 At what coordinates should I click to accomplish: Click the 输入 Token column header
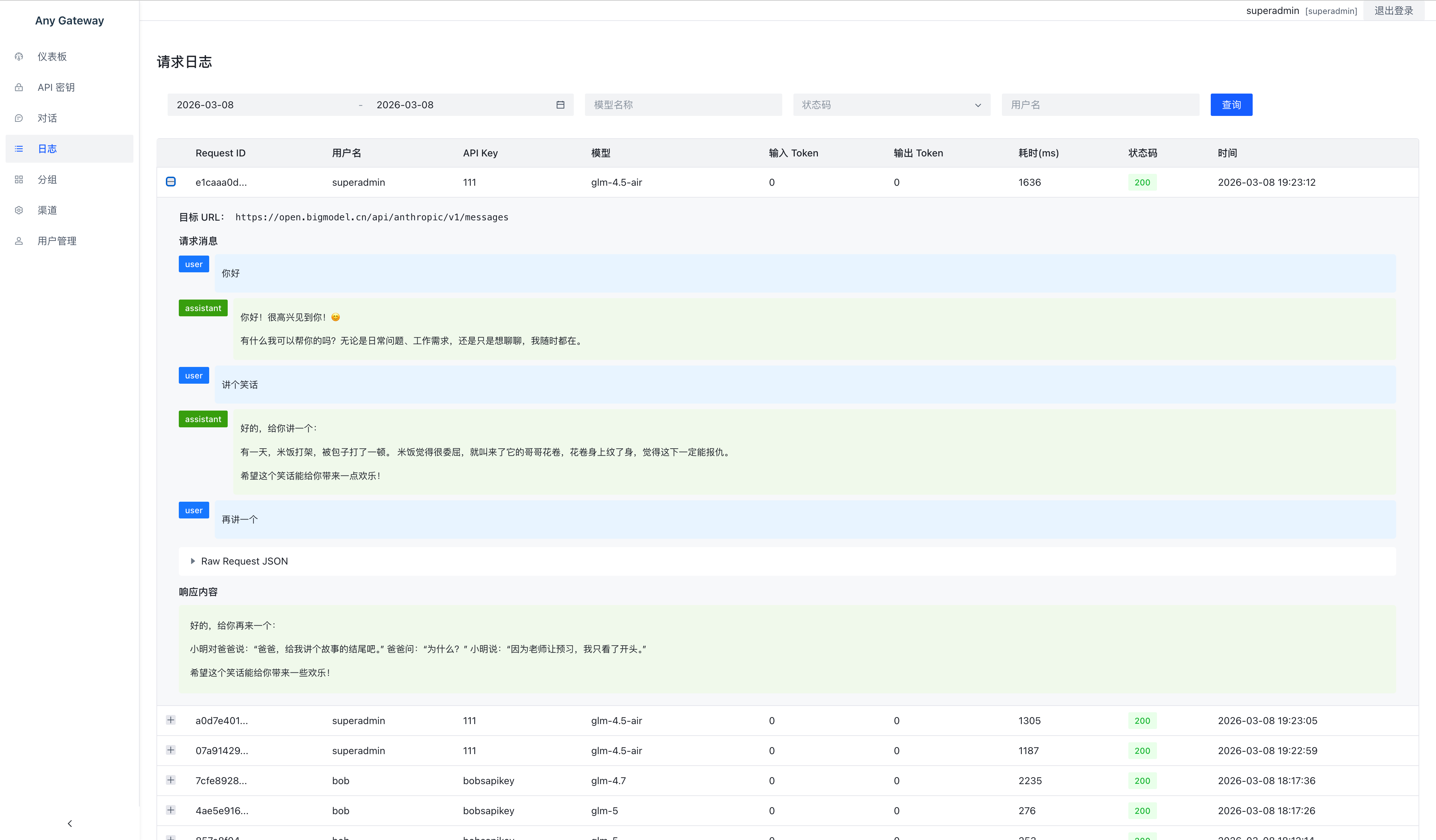pos(793,153)
